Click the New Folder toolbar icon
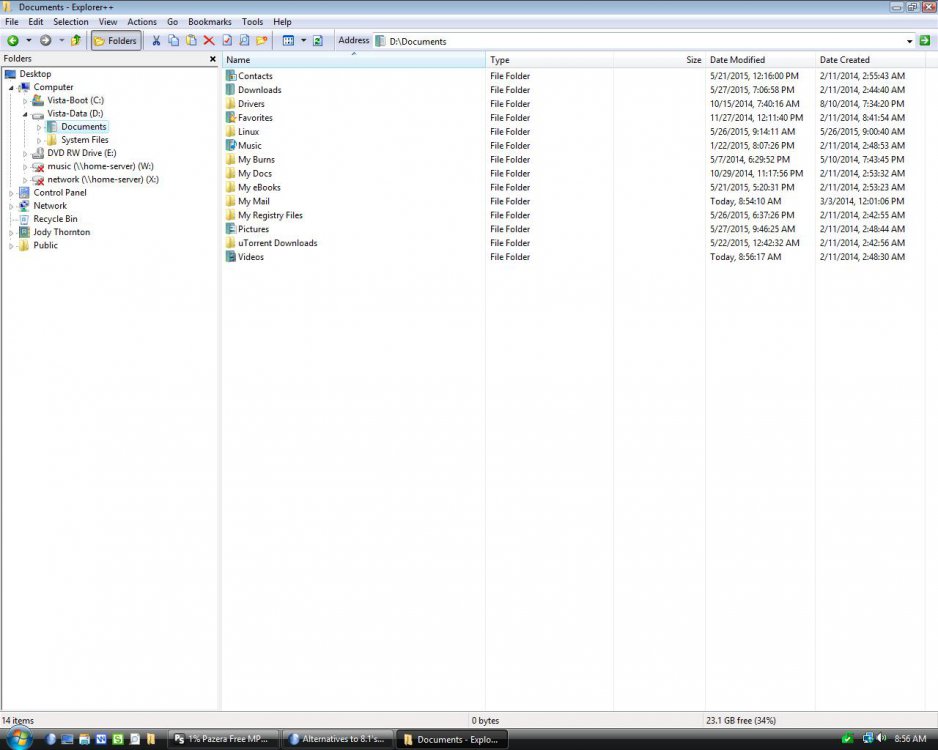The height and width of the screenshot is (750, 938). (x=262, y=41)
